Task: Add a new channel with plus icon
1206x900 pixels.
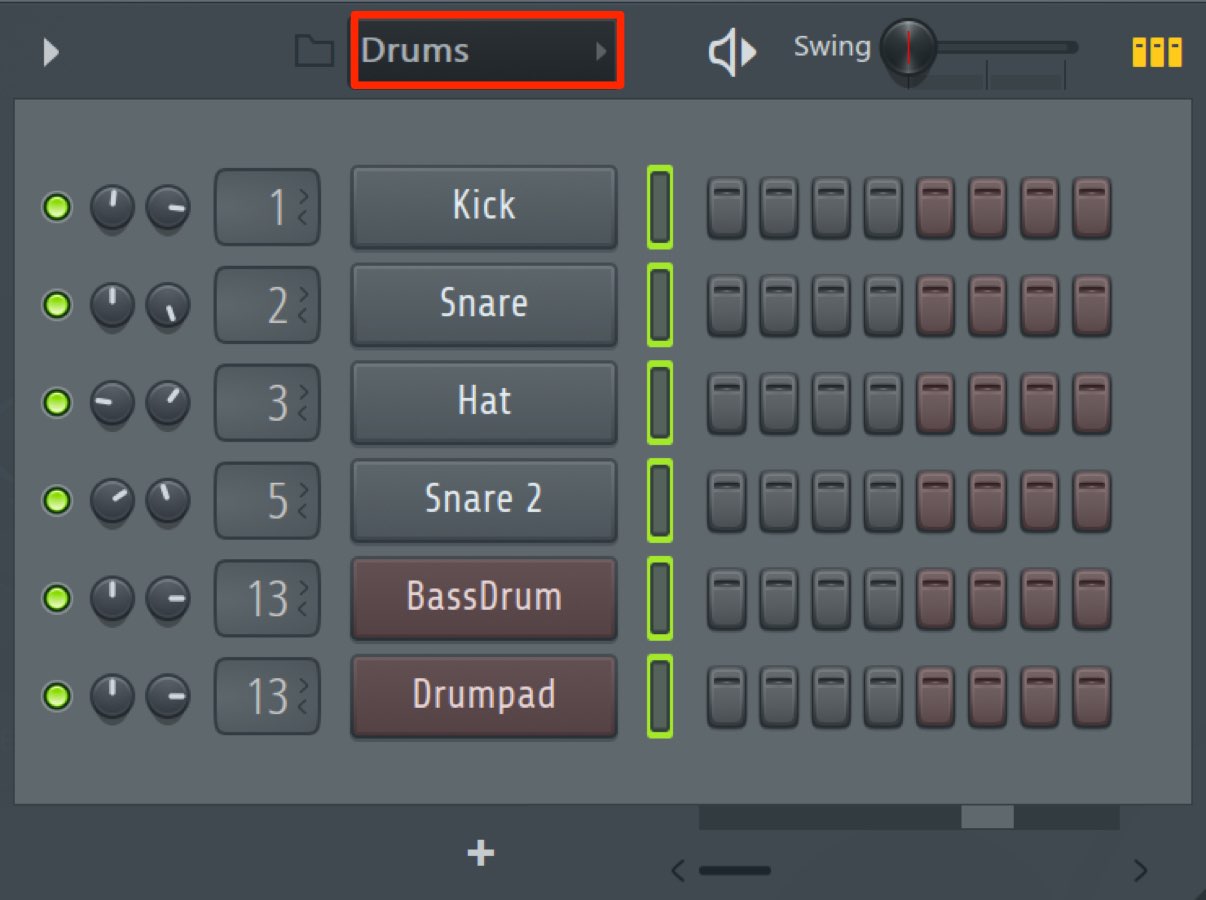Action: 481,853
